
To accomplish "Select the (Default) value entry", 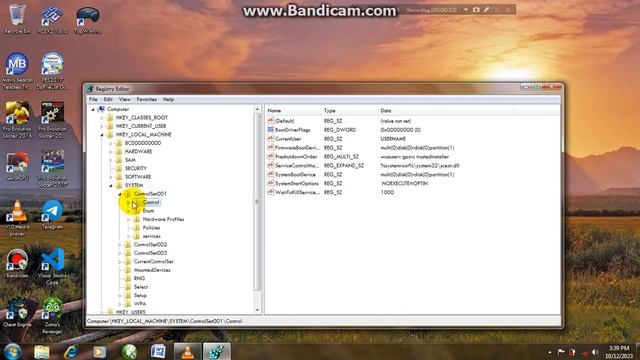I will click(x=284, y=121).
